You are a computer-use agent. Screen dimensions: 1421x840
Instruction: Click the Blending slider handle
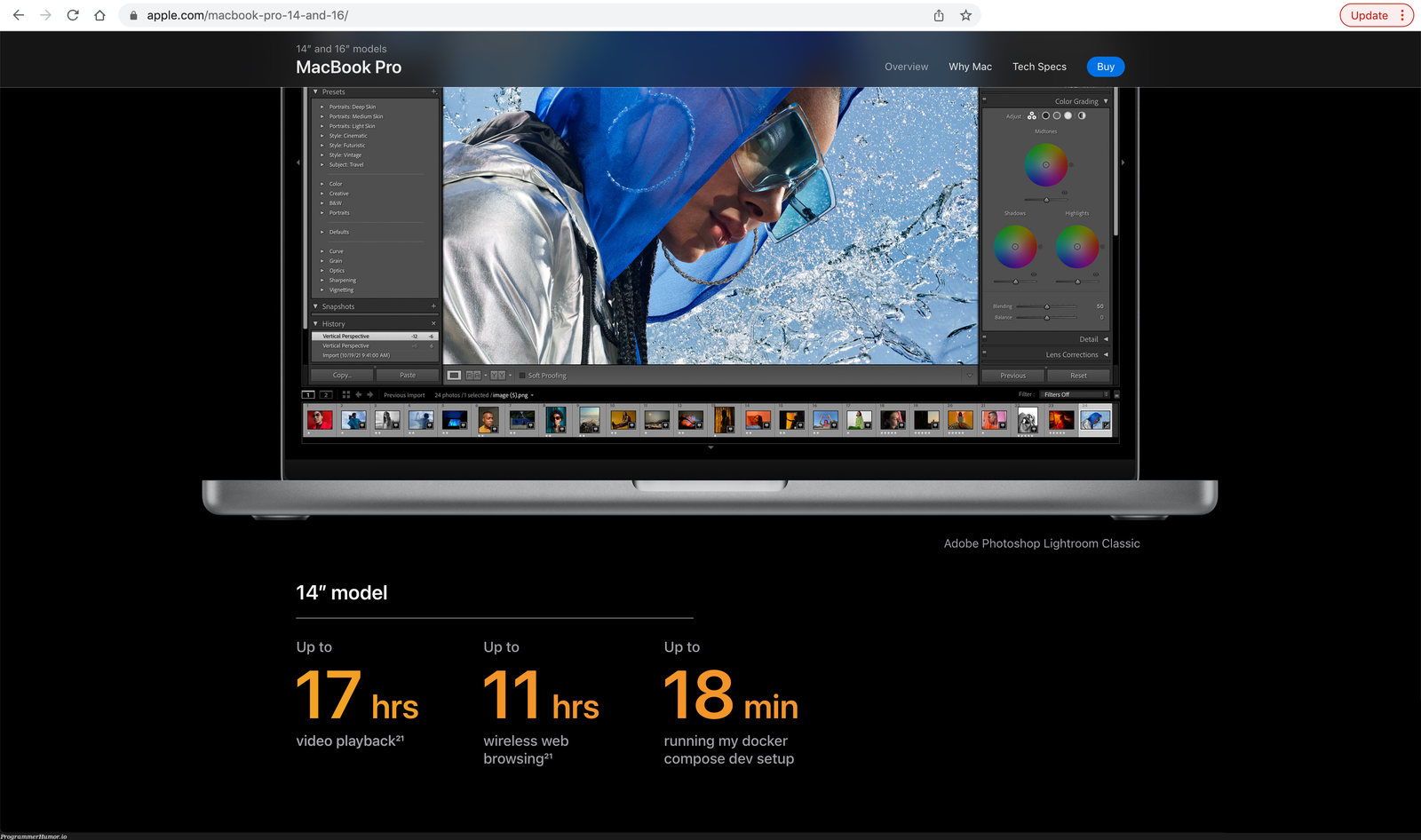(x=1047, y=306)
